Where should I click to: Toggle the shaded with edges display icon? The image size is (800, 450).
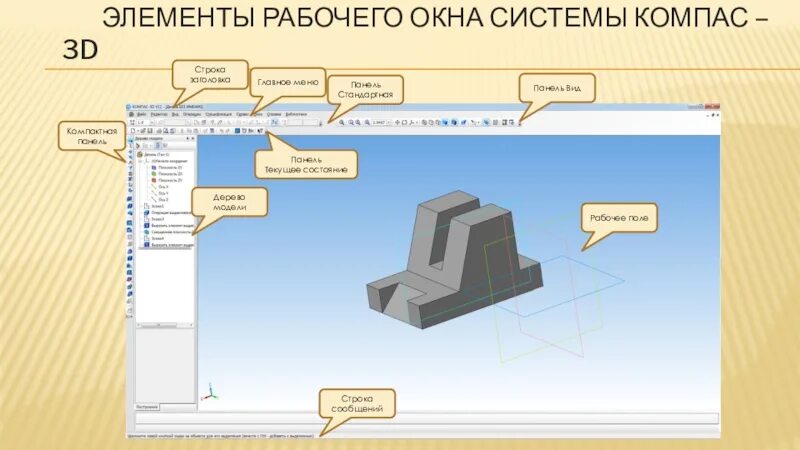tap(454, 122)
